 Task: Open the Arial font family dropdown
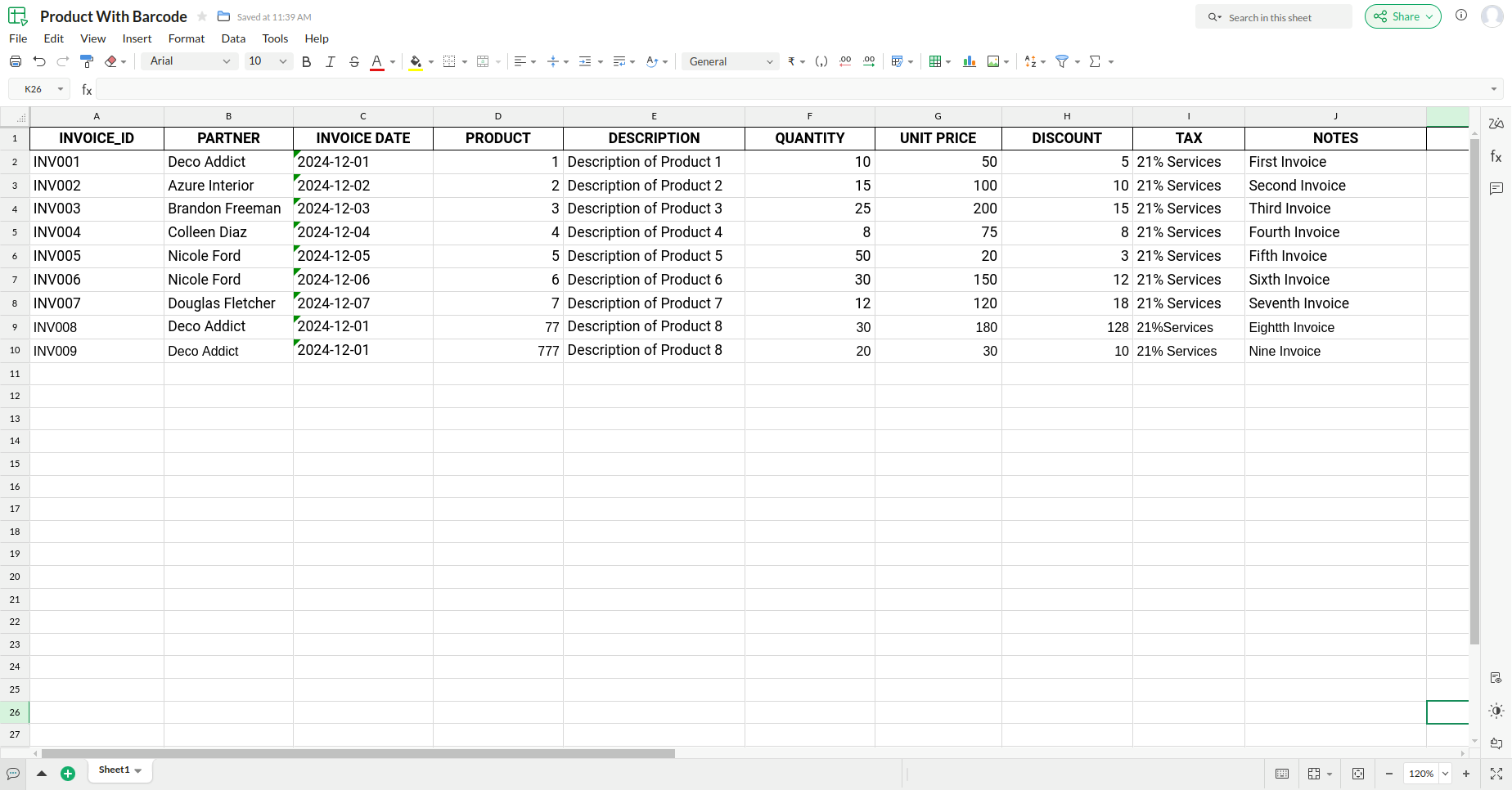click(190, 61)
